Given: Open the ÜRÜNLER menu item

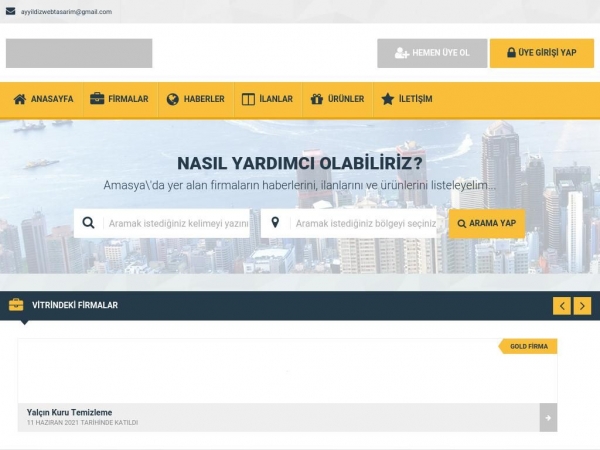Looking at the screenshot, I should coord(337,99).
